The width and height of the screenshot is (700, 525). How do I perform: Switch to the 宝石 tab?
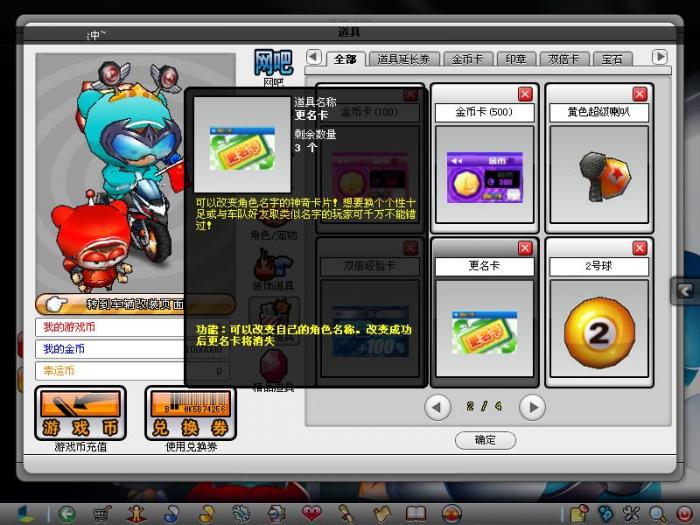(612, 59)
